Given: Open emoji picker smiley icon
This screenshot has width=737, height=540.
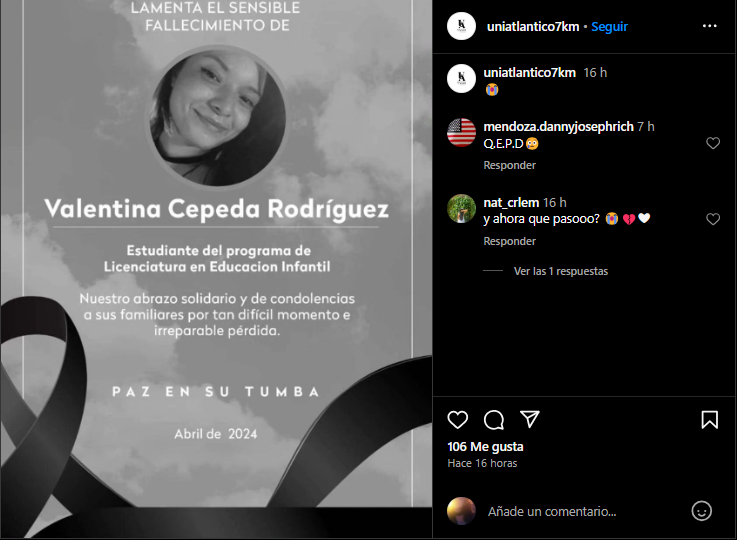Looking at the screenshot, I should [x=702, y=511].
